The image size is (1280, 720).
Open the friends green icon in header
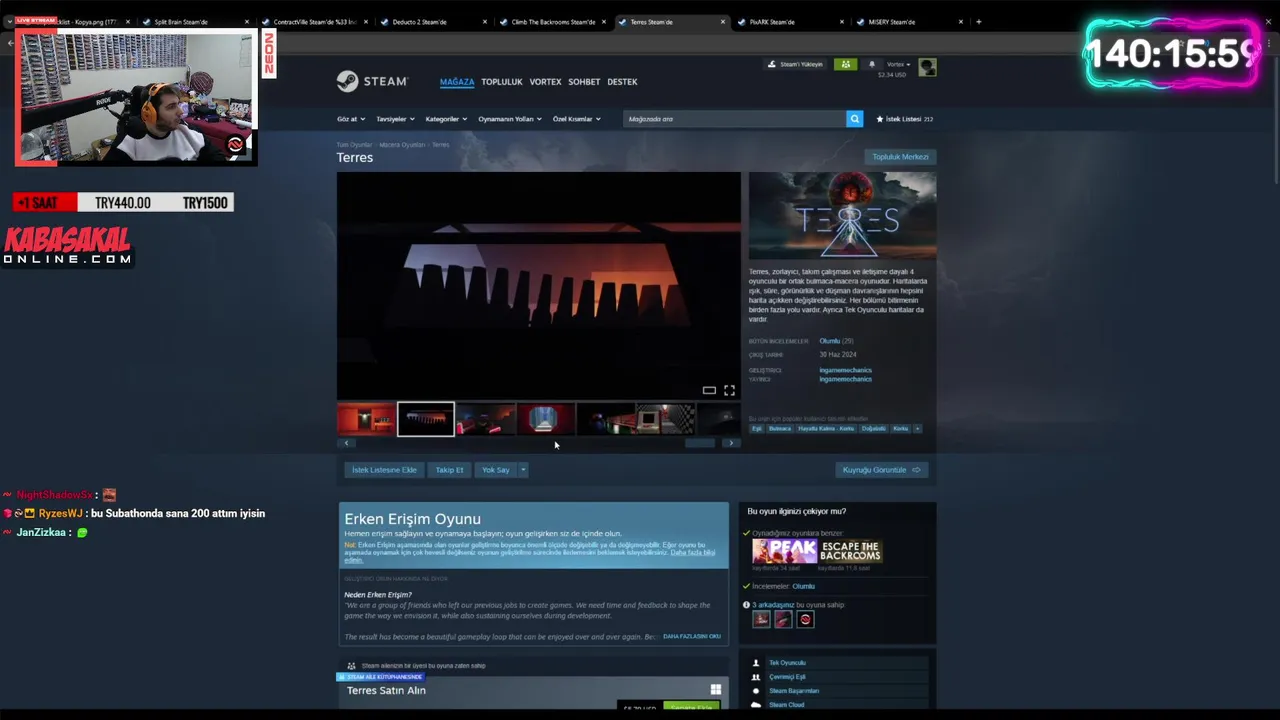pyautogui.click(x=846, y=64)
